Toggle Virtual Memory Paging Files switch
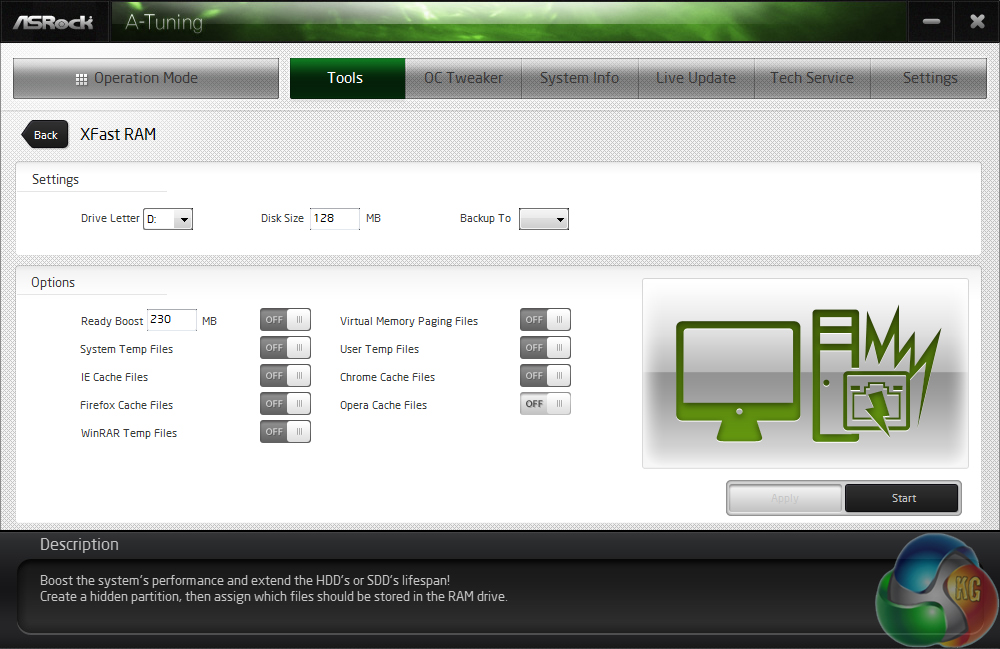Image resolution: width=1000 pixels, height=649 pixels. coord(545,319)
